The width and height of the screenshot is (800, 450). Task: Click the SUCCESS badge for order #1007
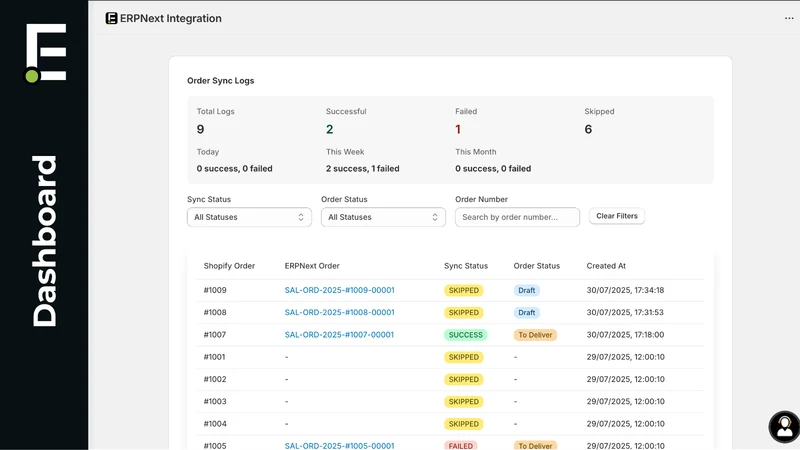click(465, 335)
